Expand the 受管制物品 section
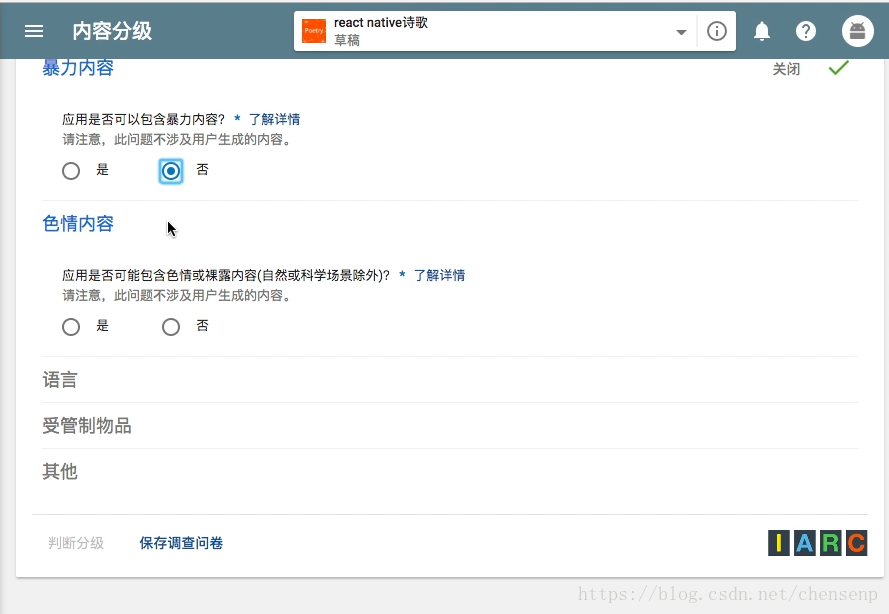 pyautogui.click(x=87, y=425)
